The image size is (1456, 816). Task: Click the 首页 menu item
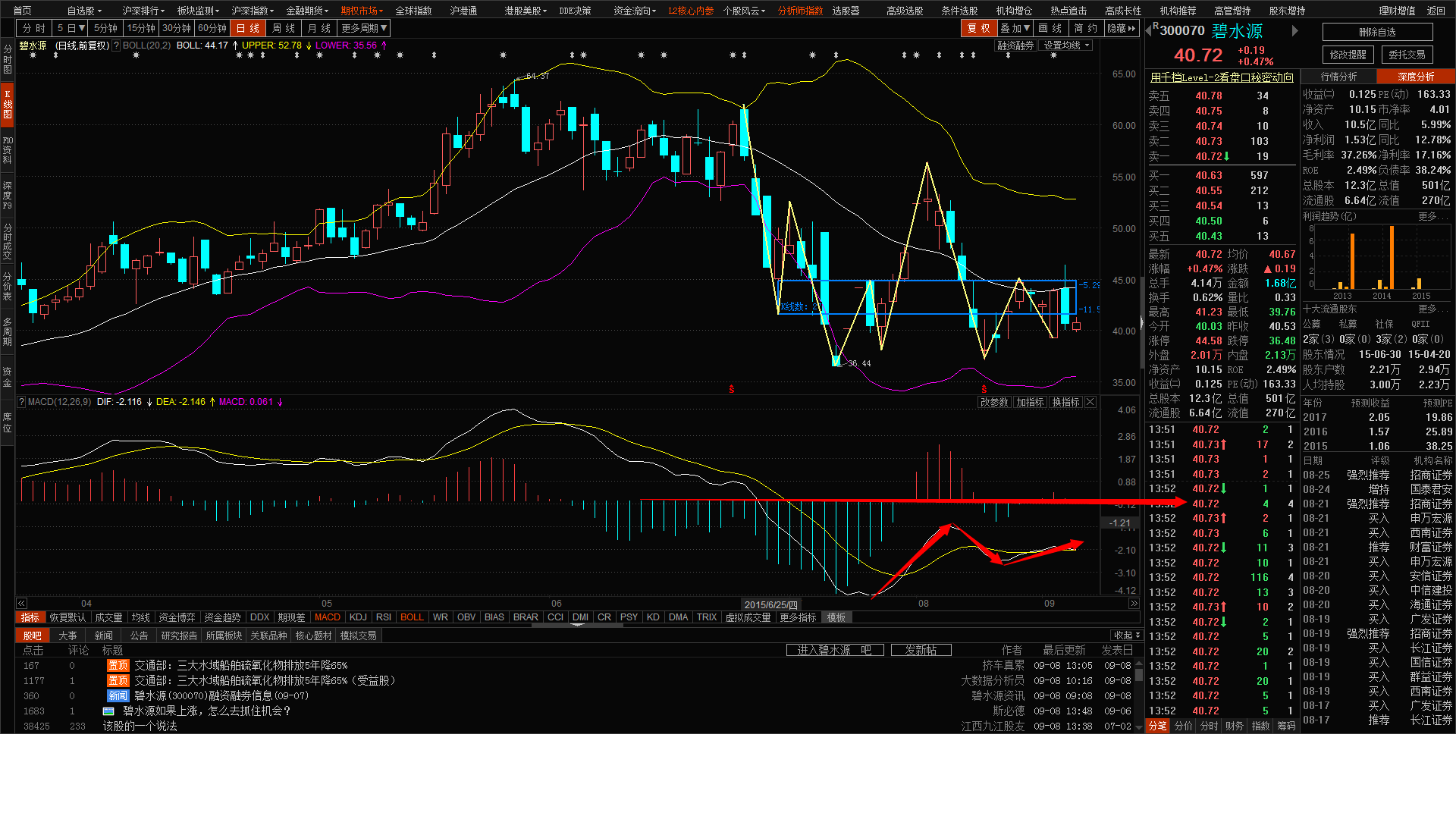pos(23,11)
